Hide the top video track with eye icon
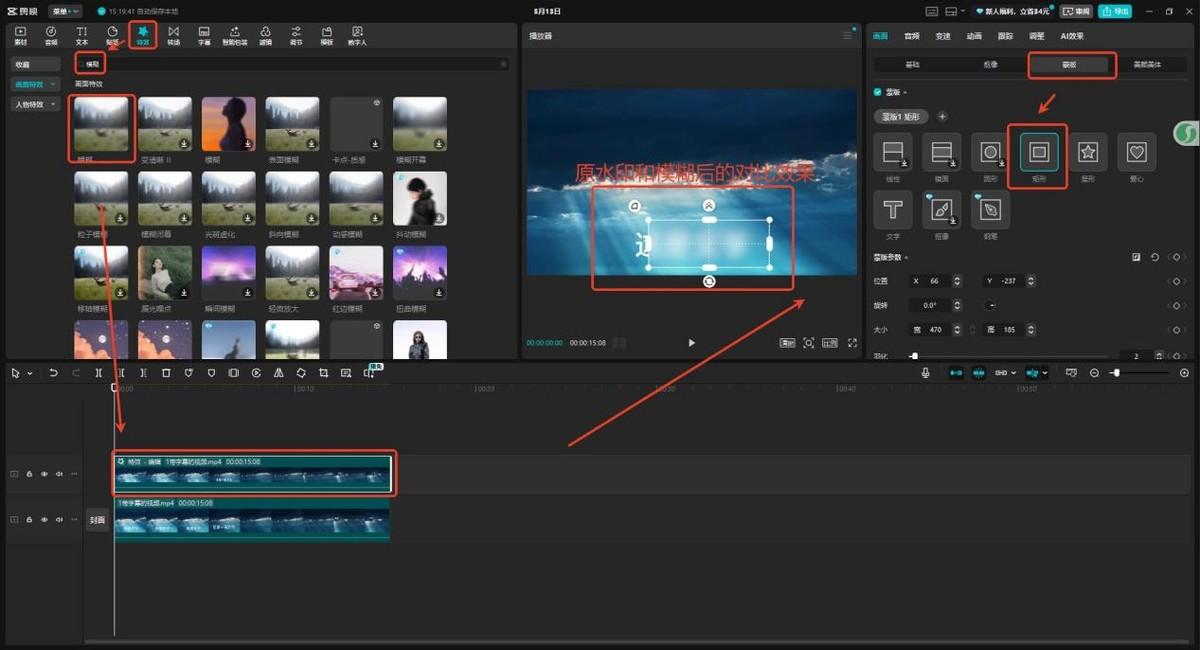Viewport: 1200px width, 650px height. 44,474
